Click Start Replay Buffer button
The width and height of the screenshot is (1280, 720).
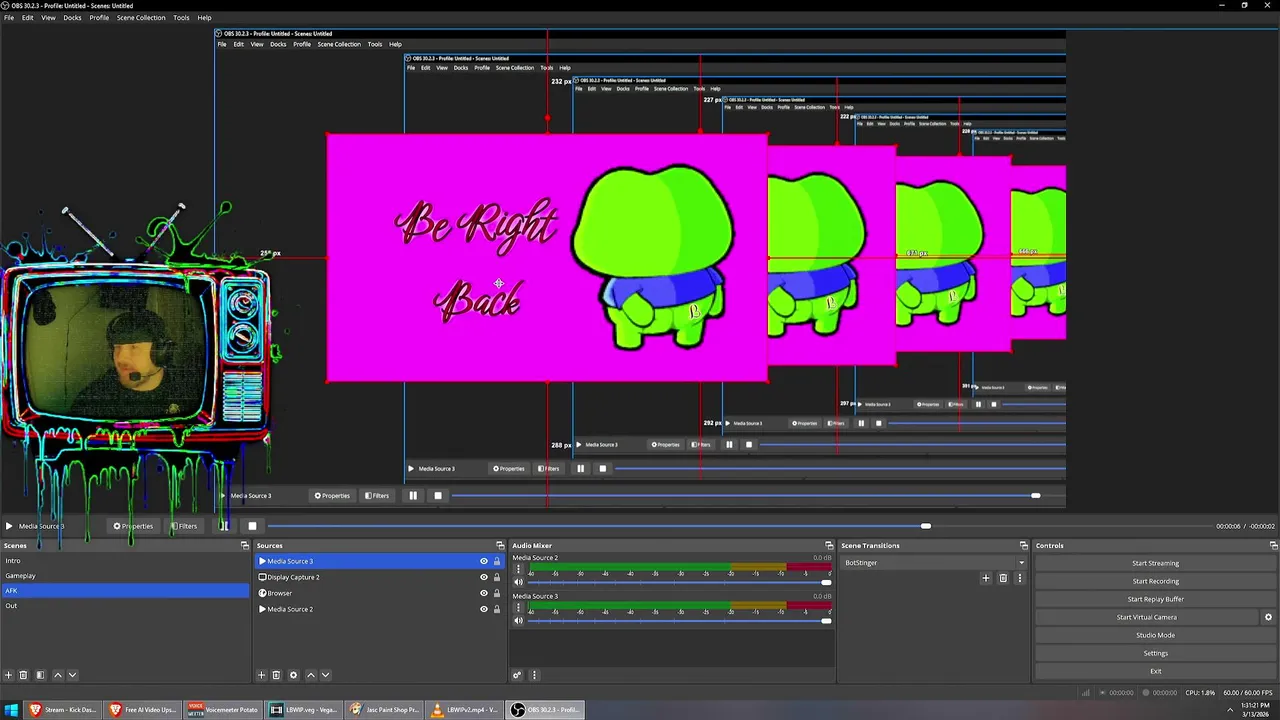click(x=1155, y=599)
